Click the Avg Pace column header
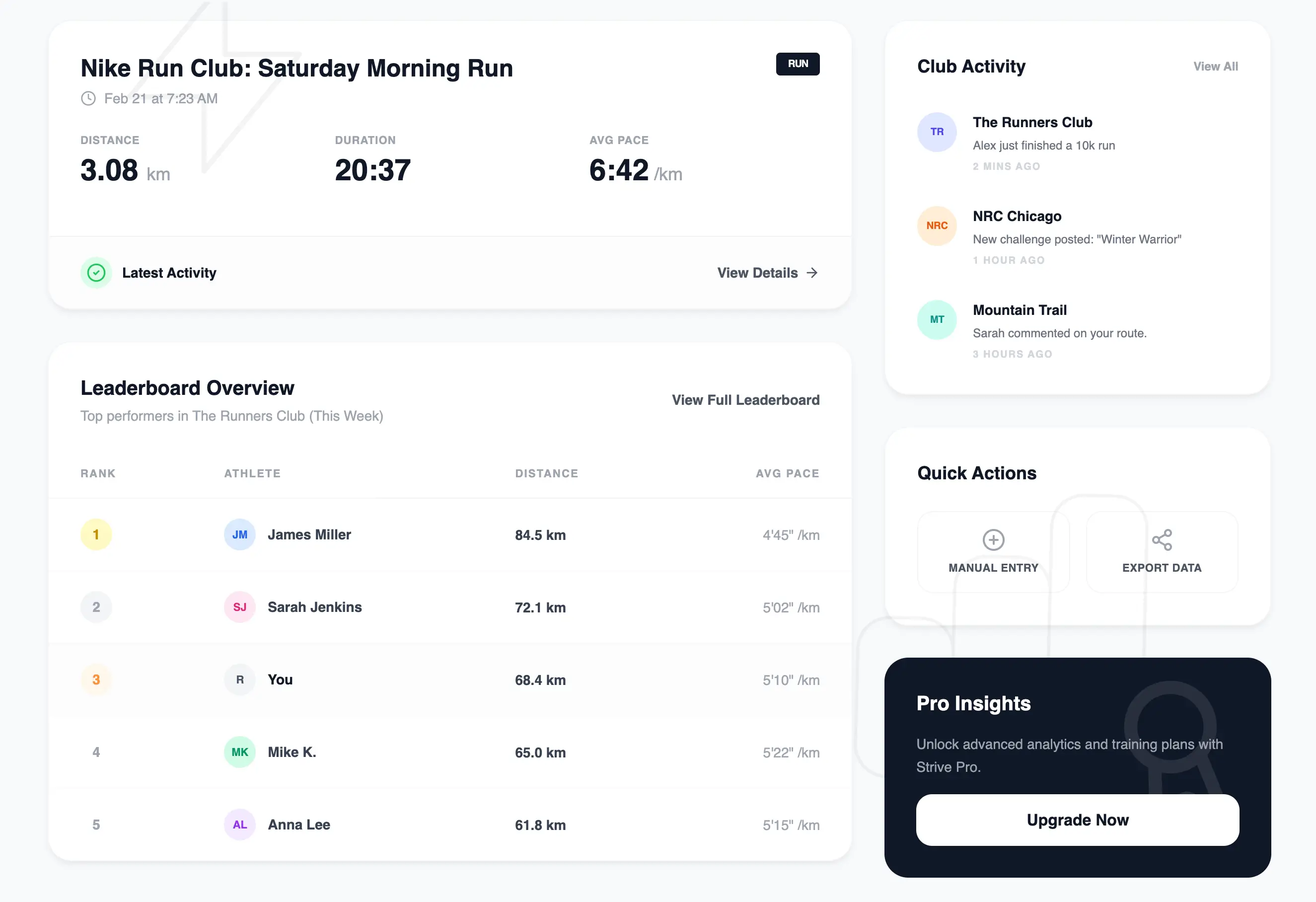Viewport: 1316px width, 902px height. pyautogui.click(x=787, y=473)
